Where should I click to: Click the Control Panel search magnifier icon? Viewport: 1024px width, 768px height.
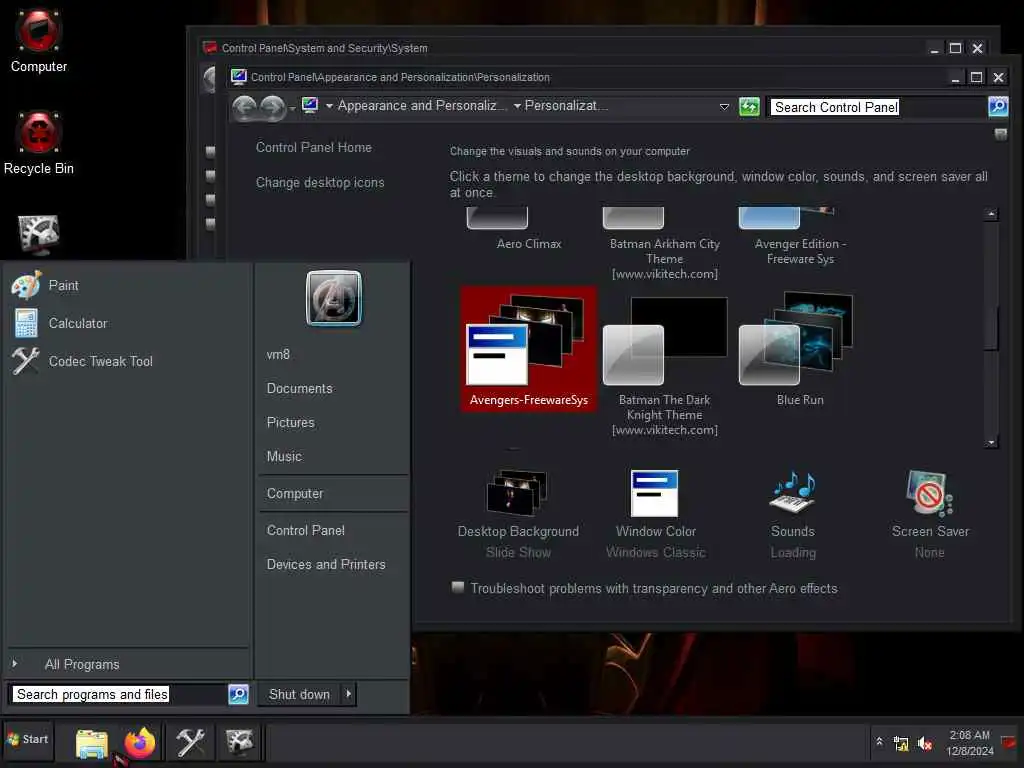(998, 106)
